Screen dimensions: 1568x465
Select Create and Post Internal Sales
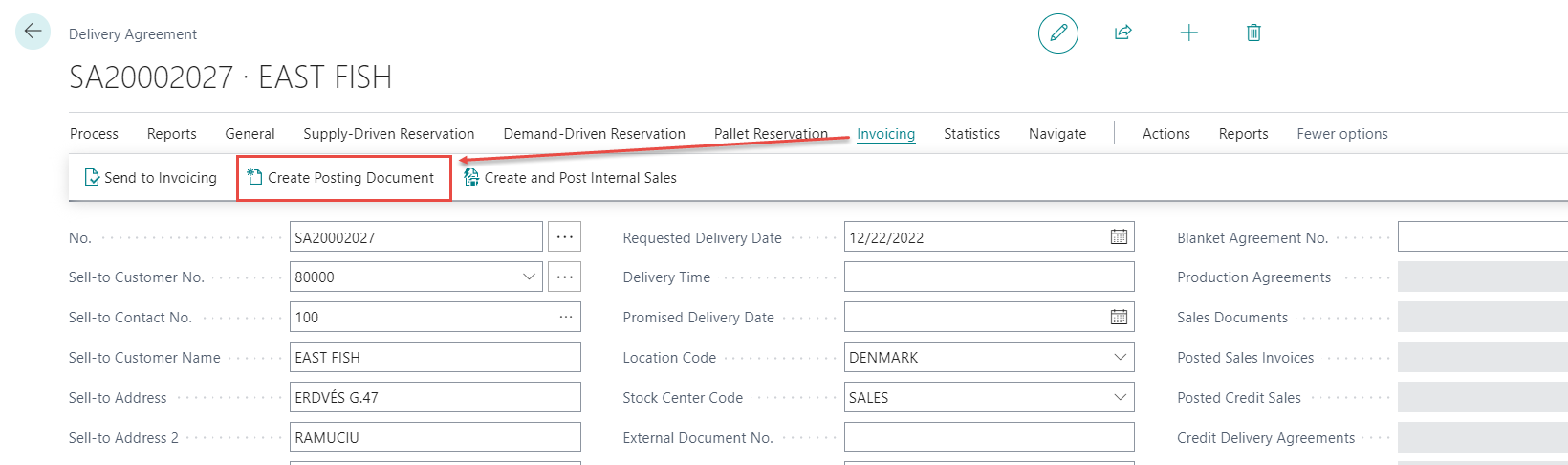click(571, 178)
